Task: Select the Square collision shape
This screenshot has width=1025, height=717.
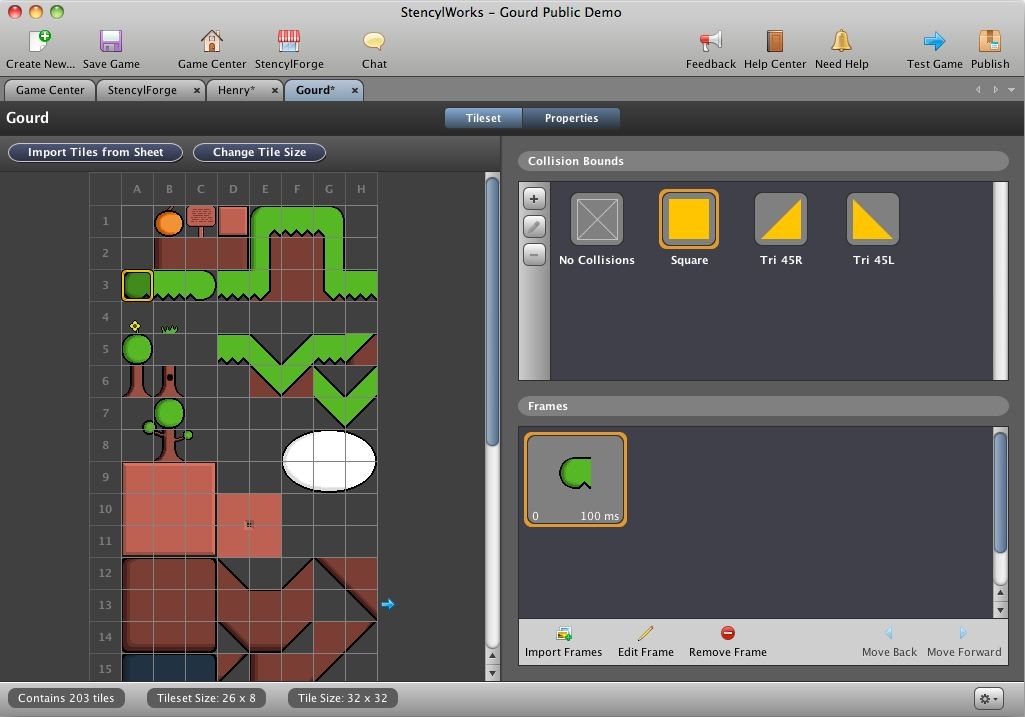Action: coord(689,220)
